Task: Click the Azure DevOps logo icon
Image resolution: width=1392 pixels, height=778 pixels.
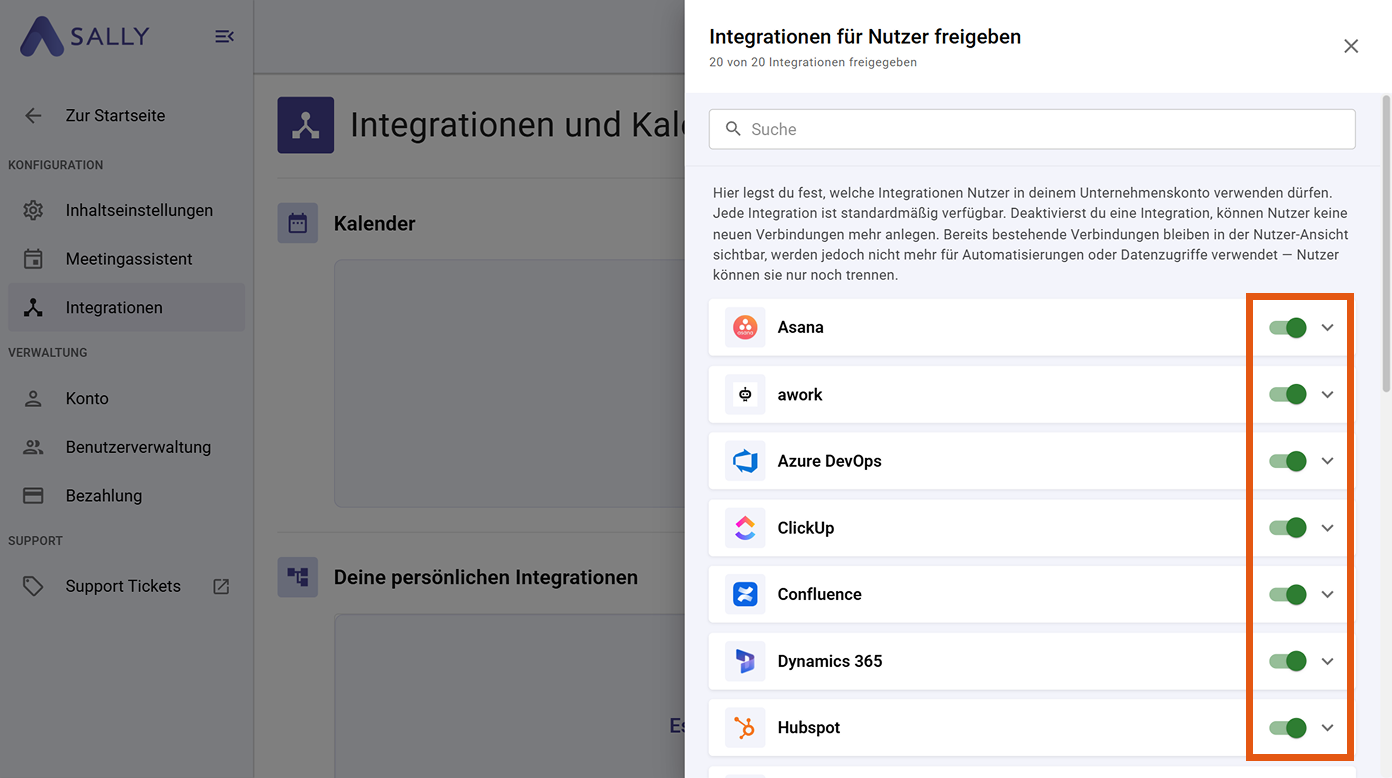Action: pos(745,461)
